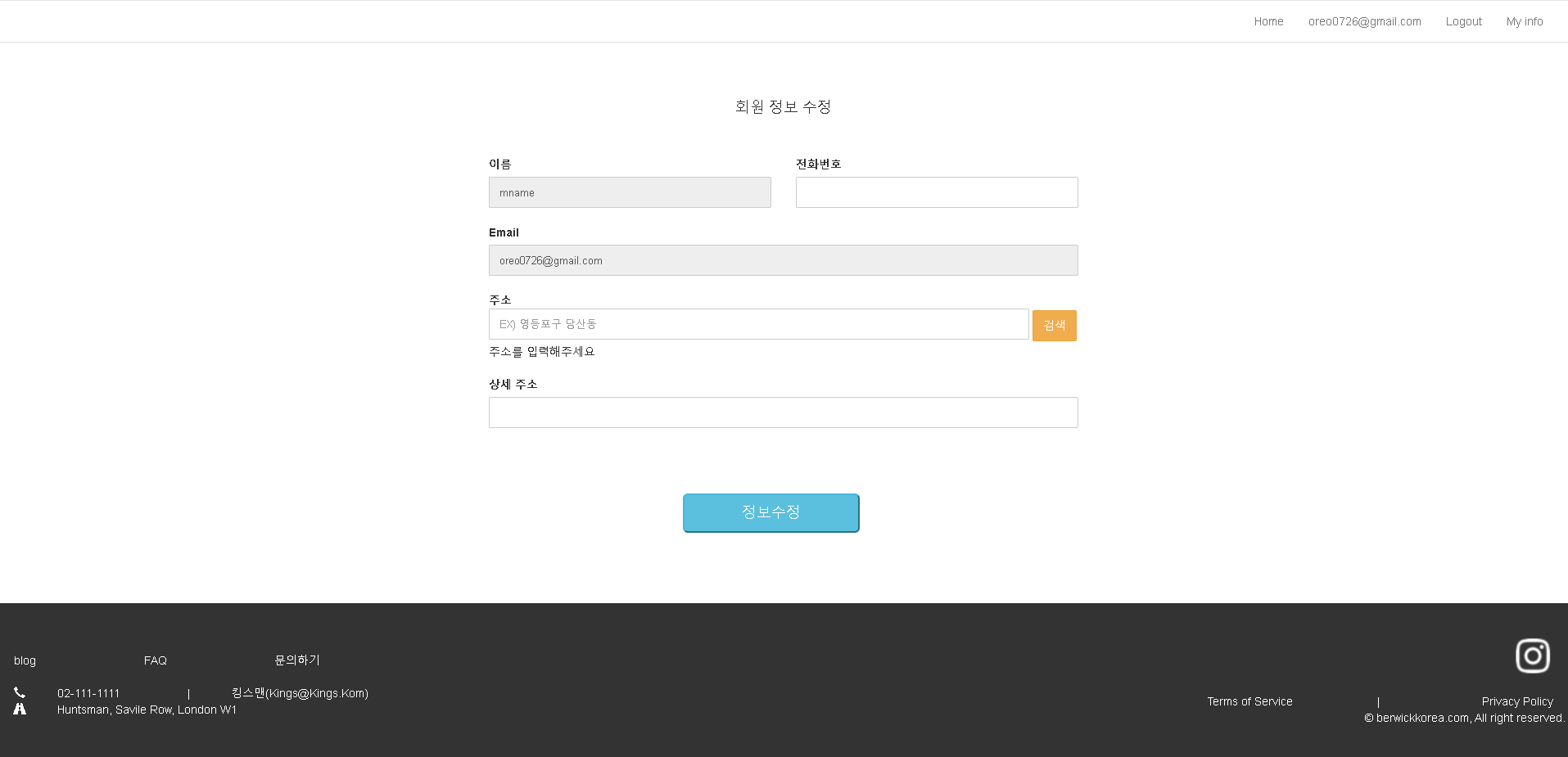Image resolution: width=1568 pixels, height=757 pixels.
Task: Click the Instagram icon in the footer
Action: click(1532, 656)
